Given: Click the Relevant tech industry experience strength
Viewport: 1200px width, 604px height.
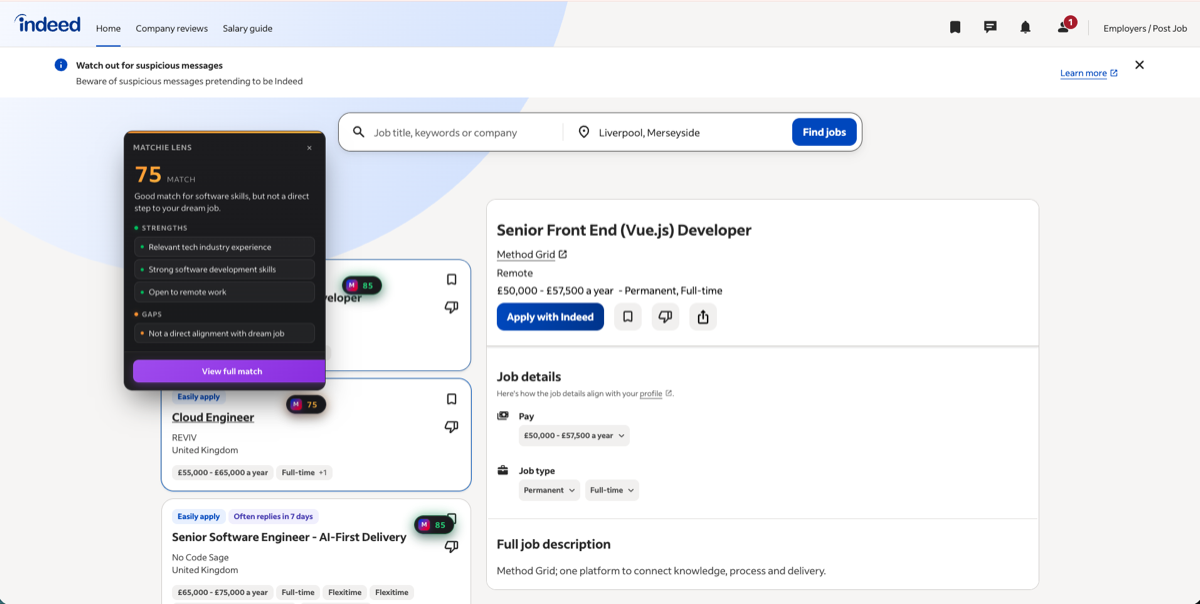Looking at the screenshot, I should click(x=224, y=247).
